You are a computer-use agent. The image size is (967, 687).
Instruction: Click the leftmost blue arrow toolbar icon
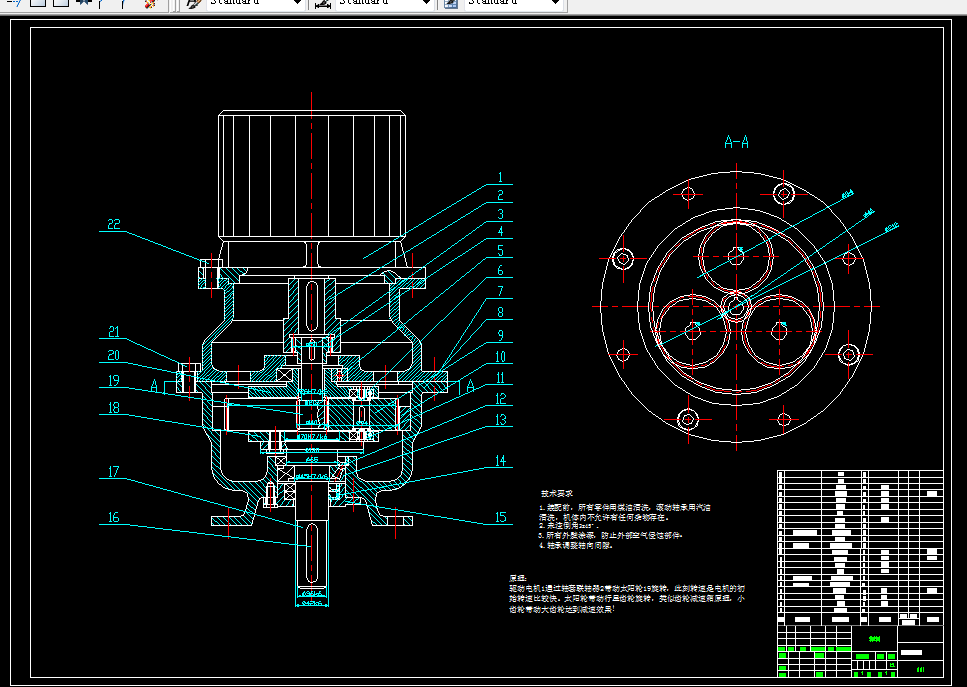click(x=15, y=3)
